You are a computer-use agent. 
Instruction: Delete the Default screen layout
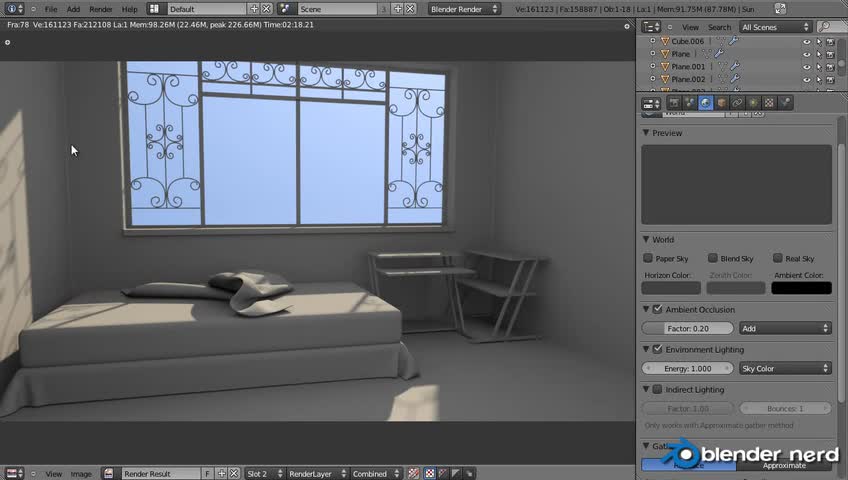267,9
